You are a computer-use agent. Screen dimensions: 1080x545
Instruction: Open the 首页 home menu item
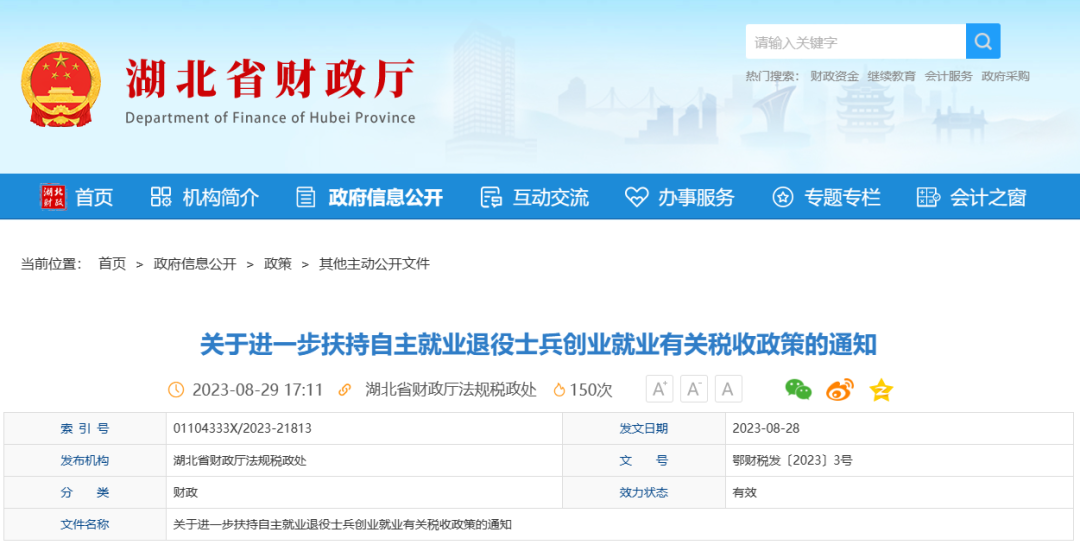pos(77,197)
